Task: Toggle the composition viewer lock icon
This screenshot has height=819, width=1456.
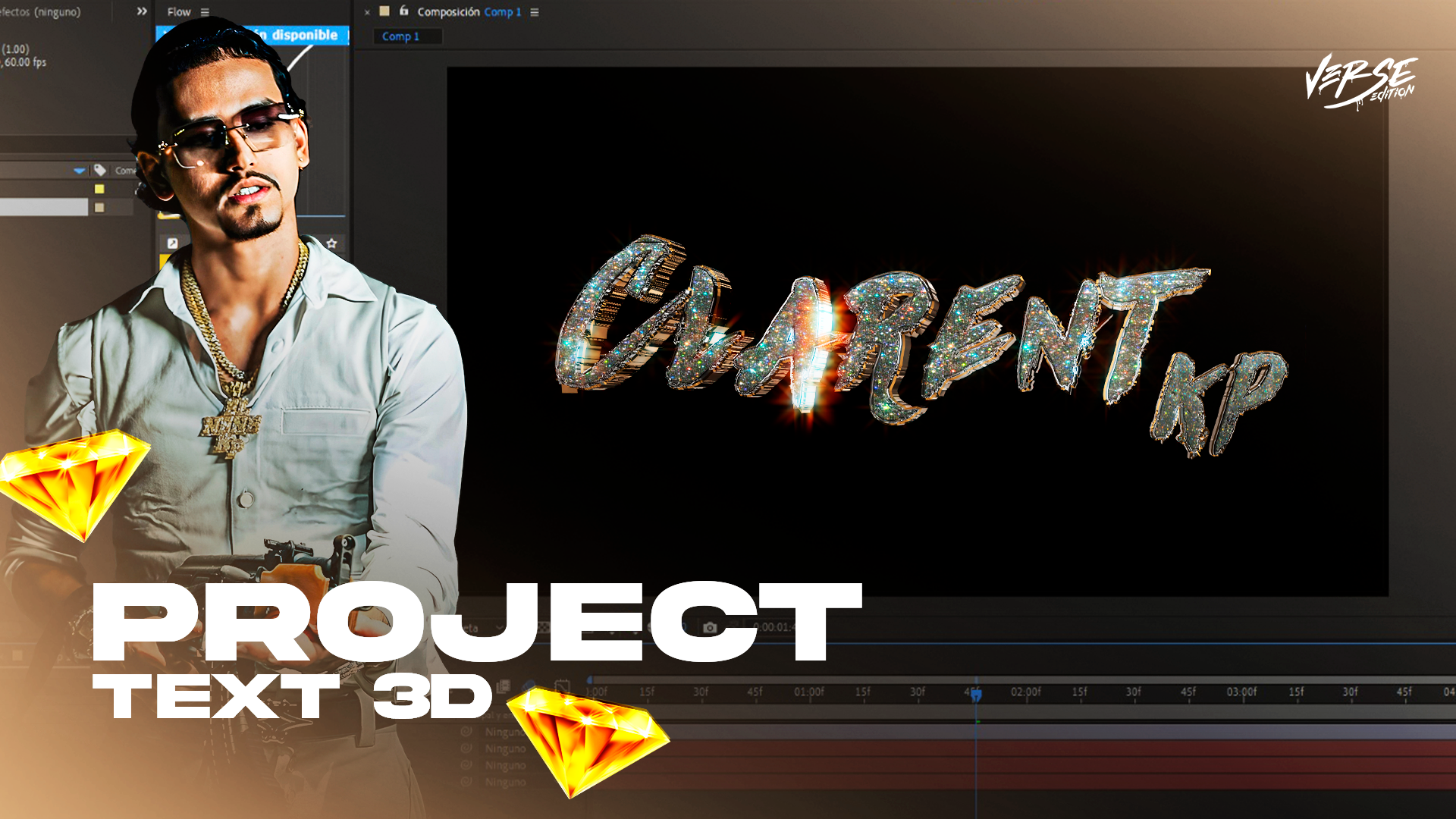Action: tap(404, 11)
